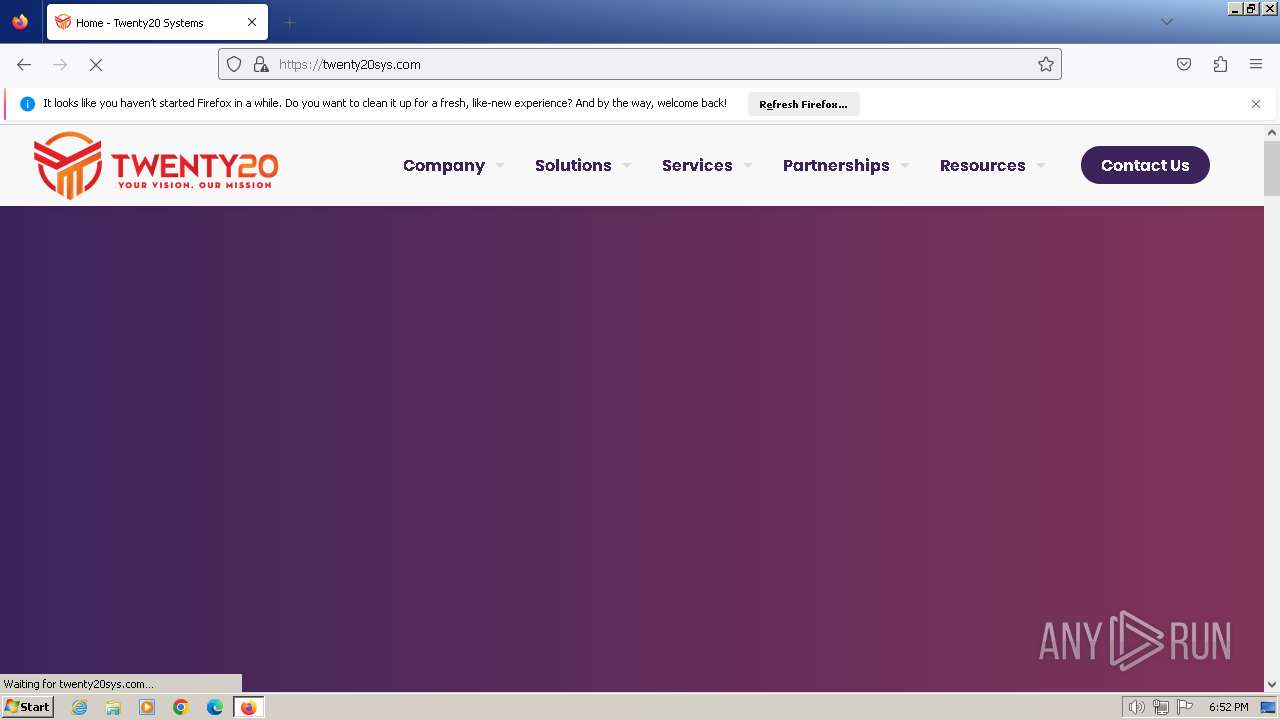Click the Refresh Firefox button
The image size is (1280, 720).
click(803, 104)
